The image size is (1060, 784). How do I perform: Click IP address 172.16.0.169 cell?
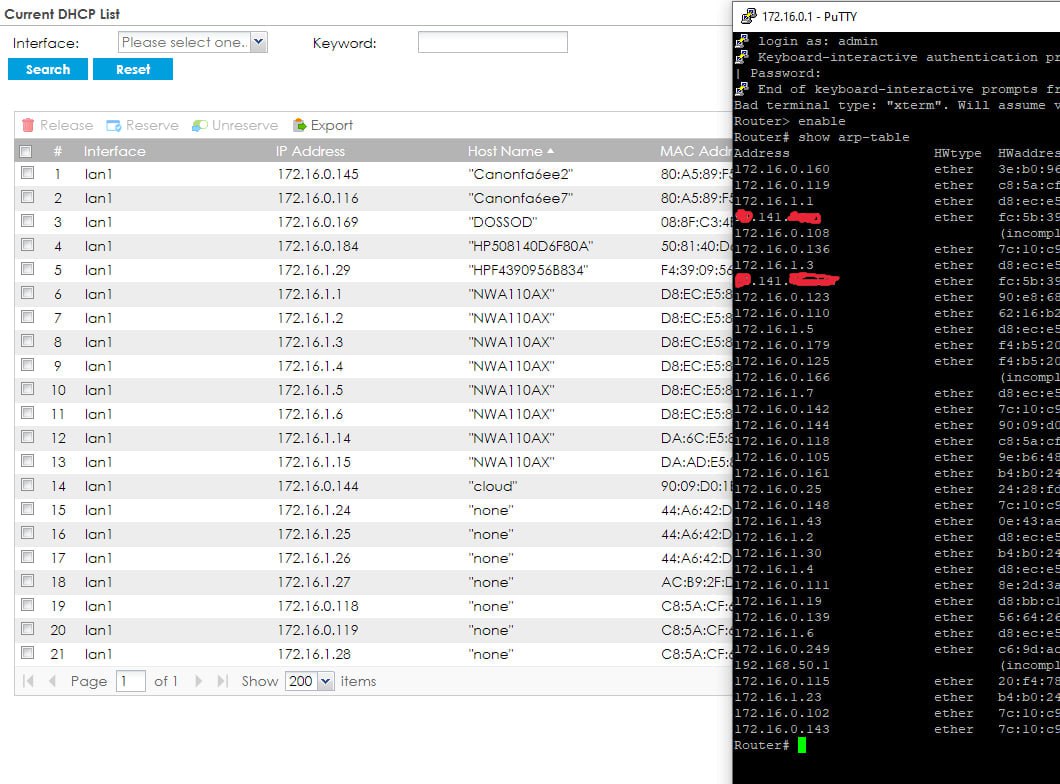318,222
